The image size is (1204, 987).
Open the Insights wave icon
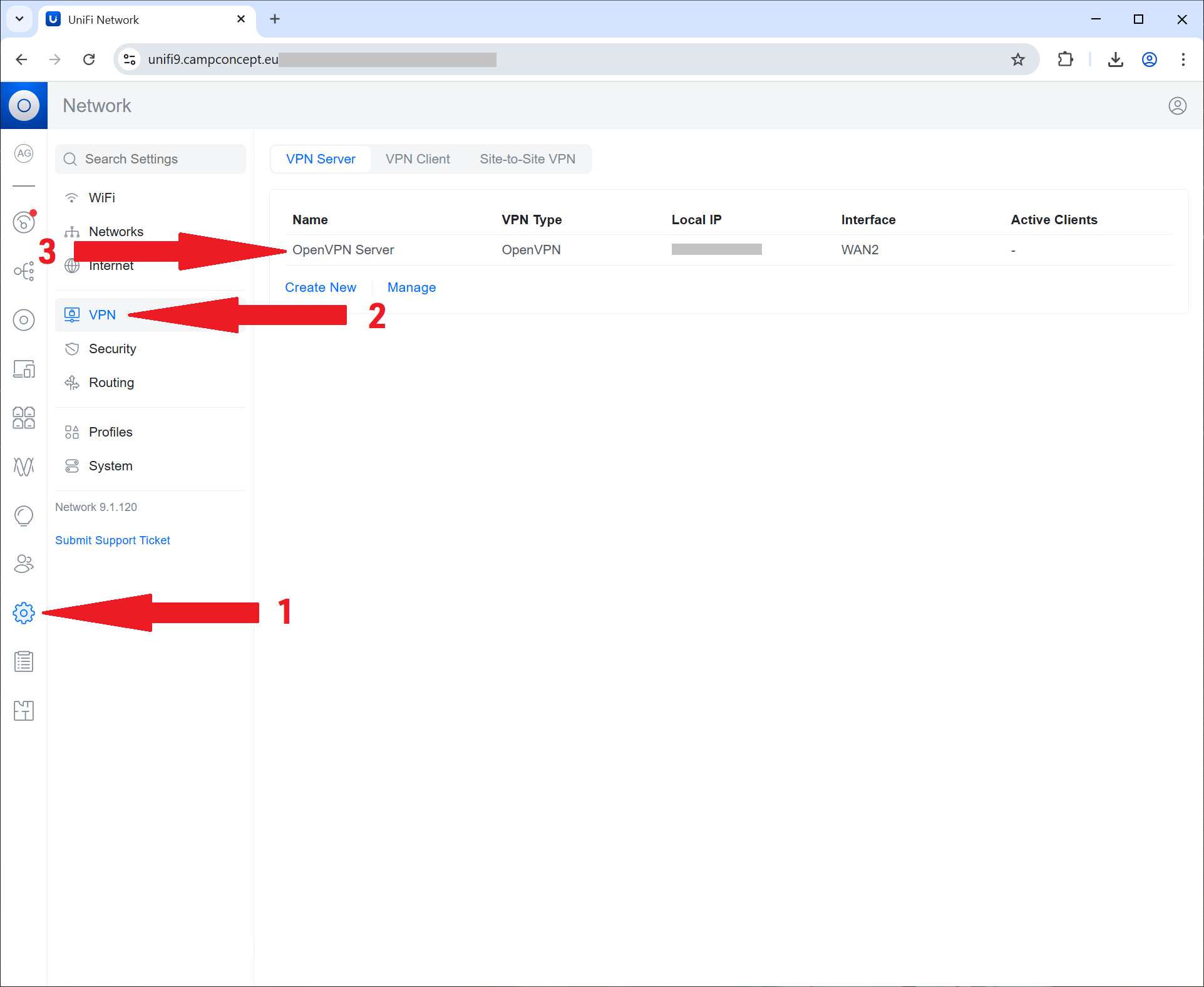click(x=24, y=466)
